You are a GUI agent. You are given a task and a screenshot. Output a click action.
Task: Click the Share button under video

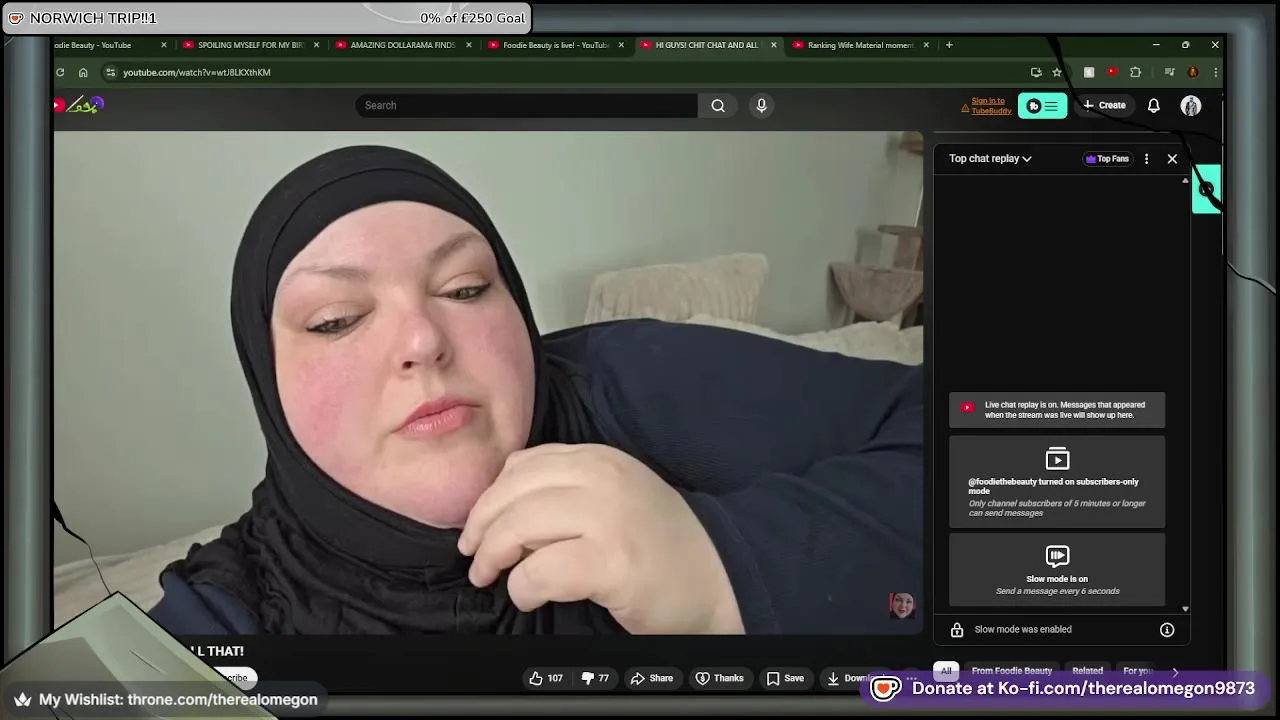[651, 678]
